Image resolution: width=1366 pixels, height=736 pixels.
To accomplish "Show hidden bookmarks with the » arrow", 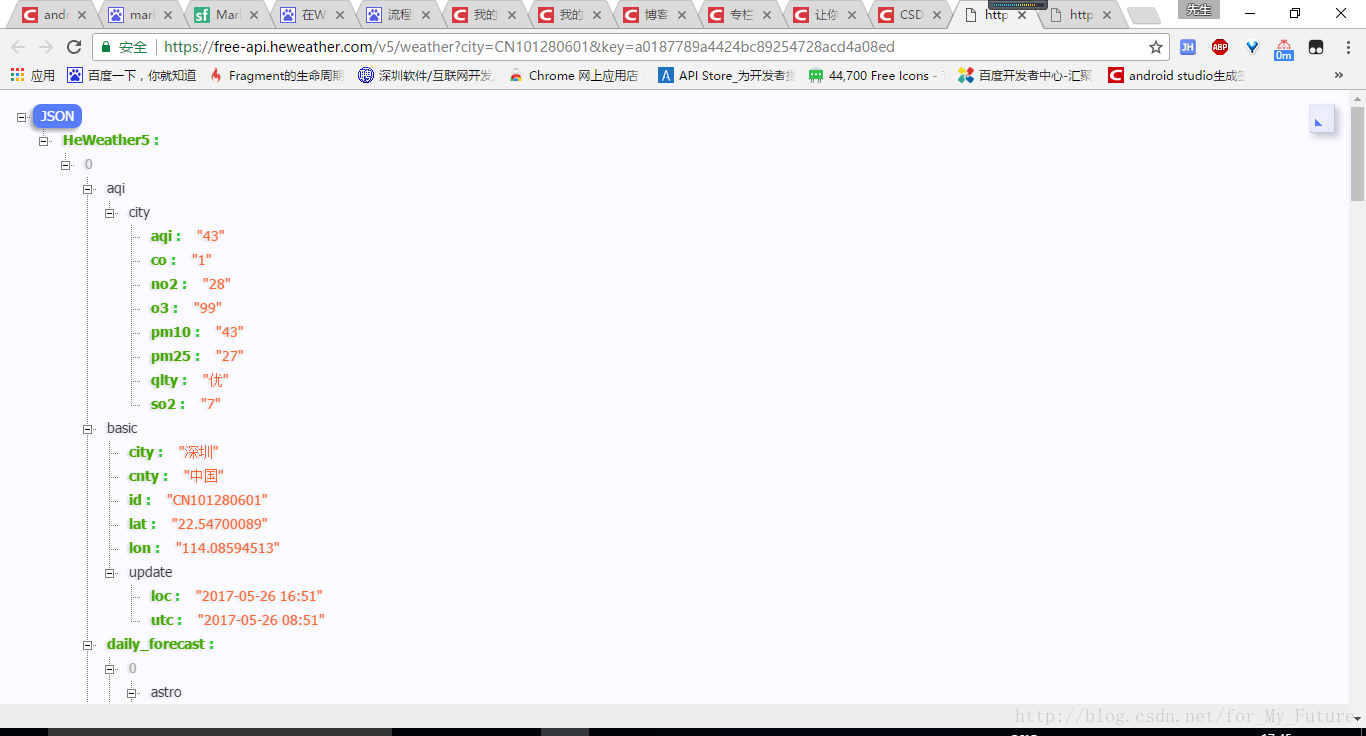I will pyautogui.click(x=1339, y=75).
